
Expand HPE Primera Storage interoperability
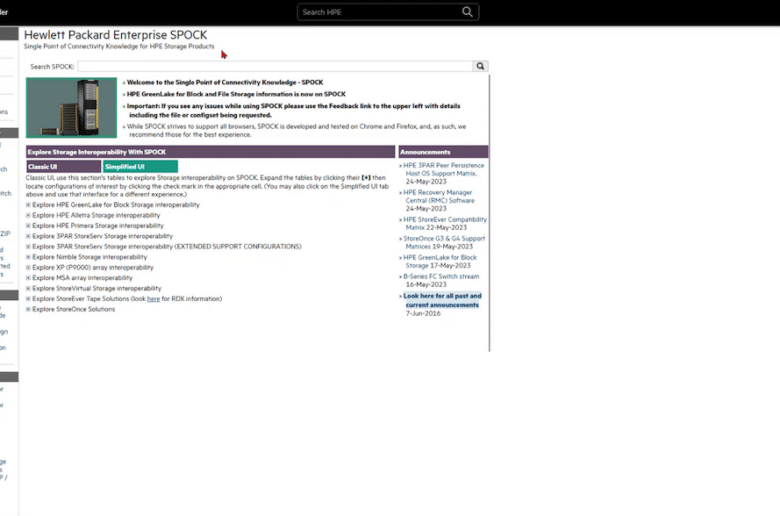pos(28,226)
